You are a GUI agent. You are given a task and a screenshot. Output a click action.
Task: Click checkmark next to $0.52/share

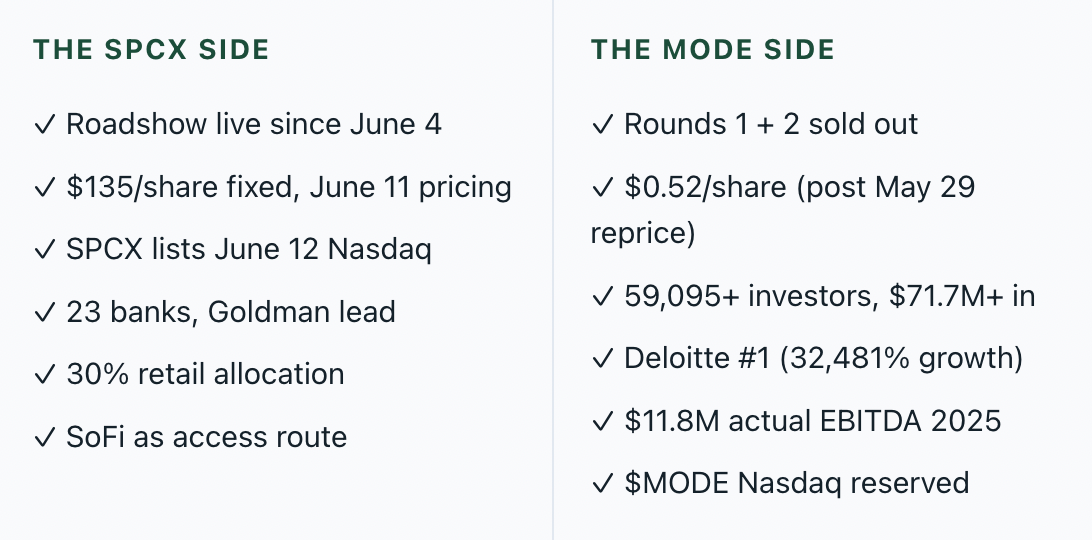click(602, 187)
